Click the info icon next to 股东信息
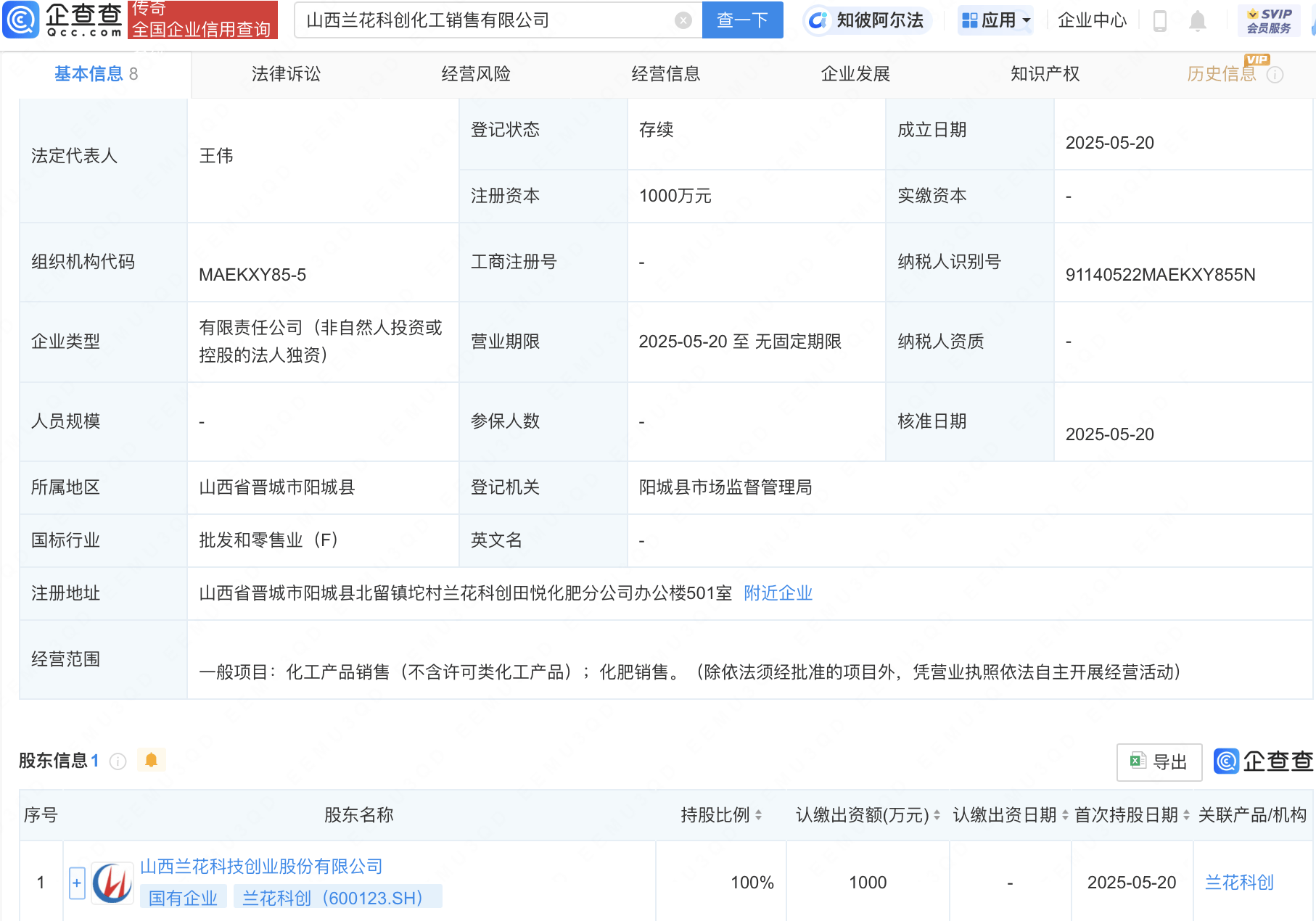1316x921 pixels. pyautogui.click(x=118, y=761)
